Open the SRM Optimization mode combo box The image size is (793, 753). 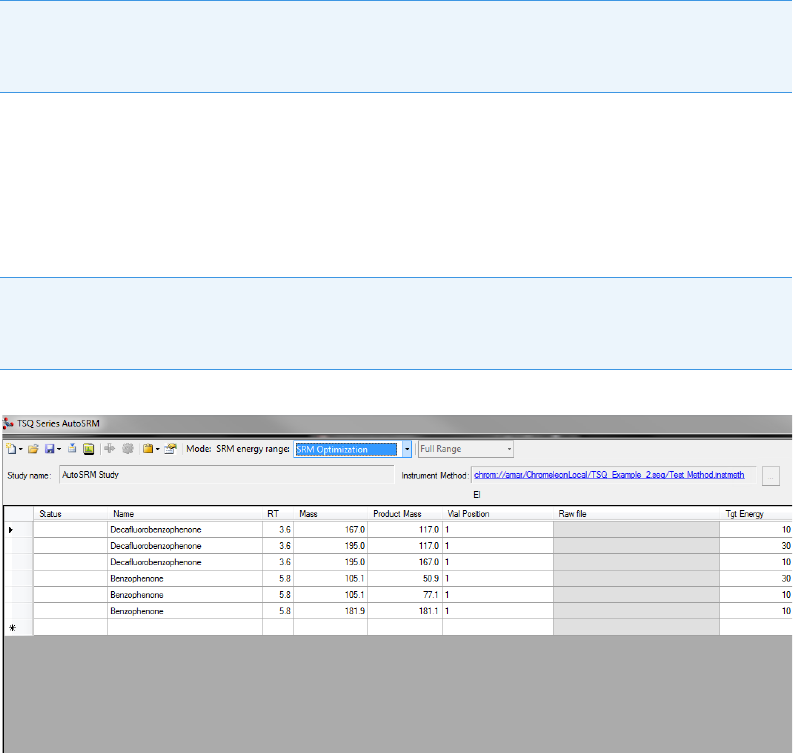(x=407, y=449)
